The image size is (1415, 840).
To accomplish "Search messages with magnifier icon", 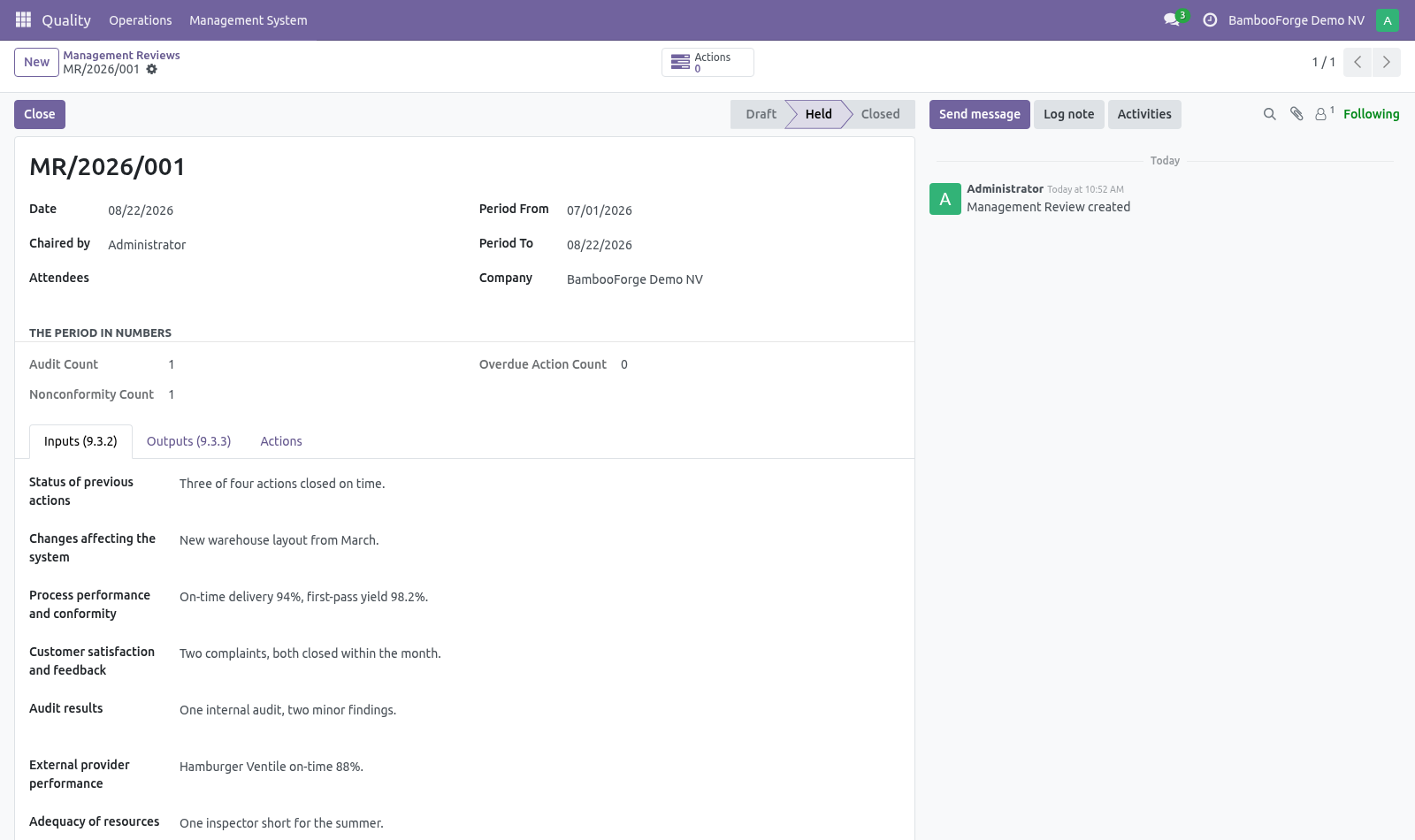I will [1270, 114].
